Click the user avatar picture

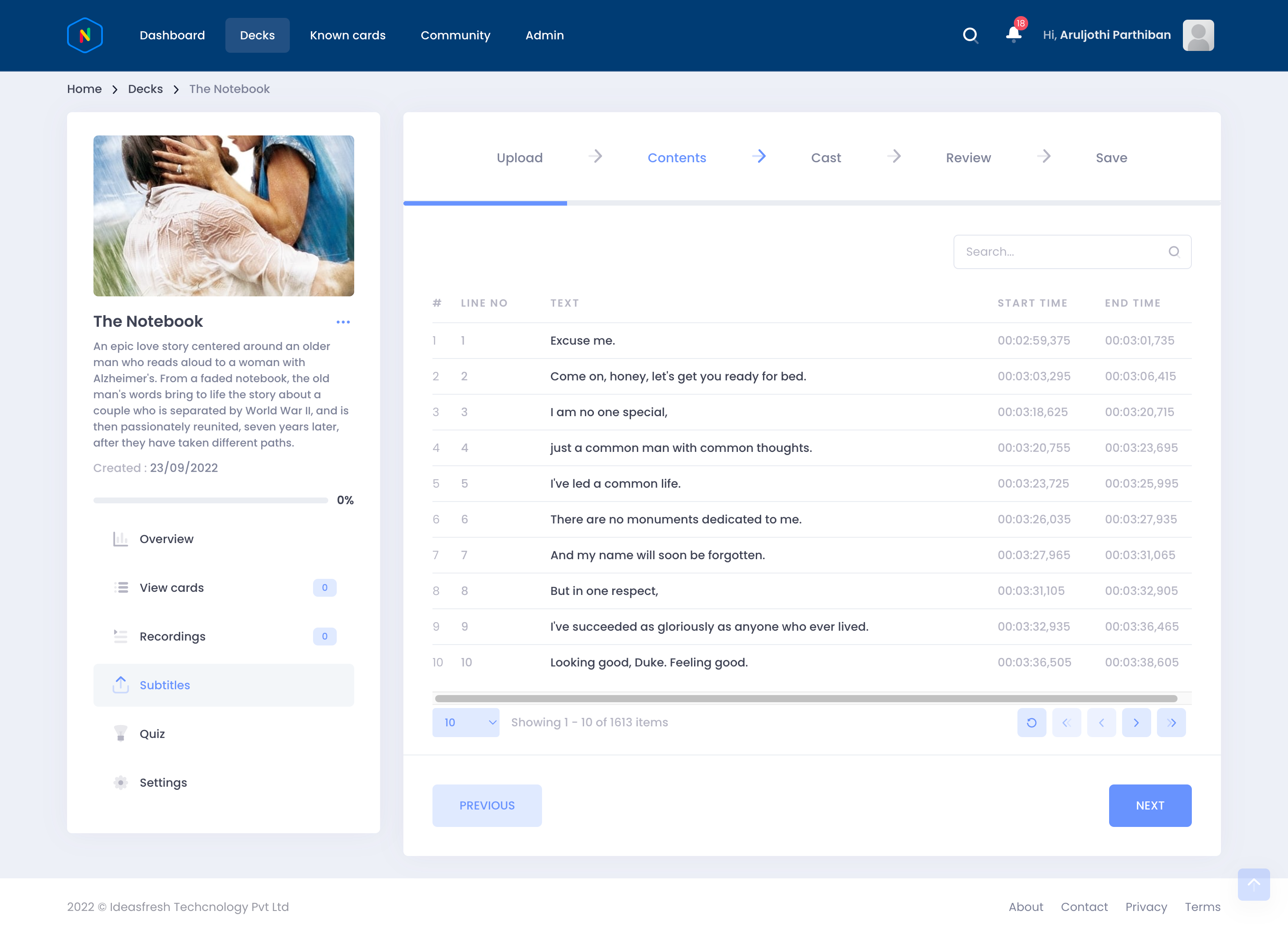1198,35
